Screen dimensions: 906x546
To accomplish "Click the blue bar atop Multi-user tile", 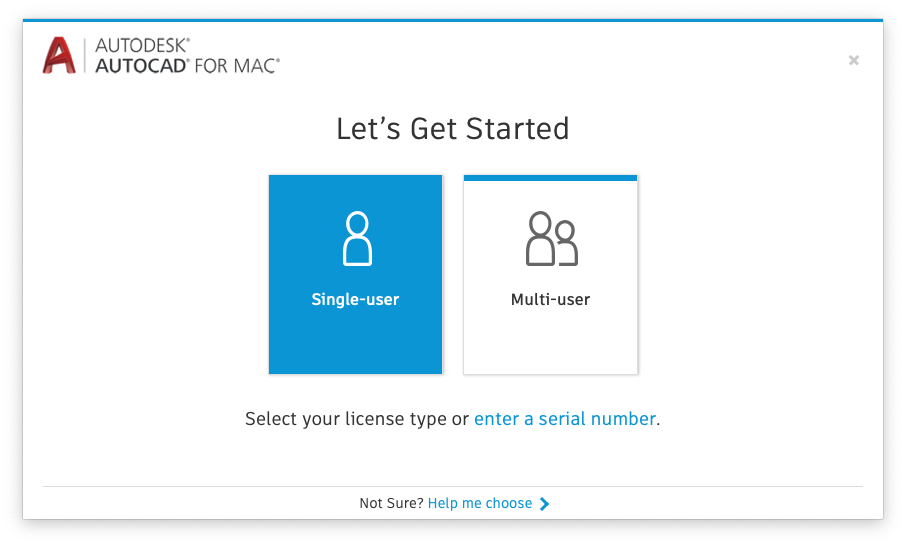I will [x=550, y=178].
